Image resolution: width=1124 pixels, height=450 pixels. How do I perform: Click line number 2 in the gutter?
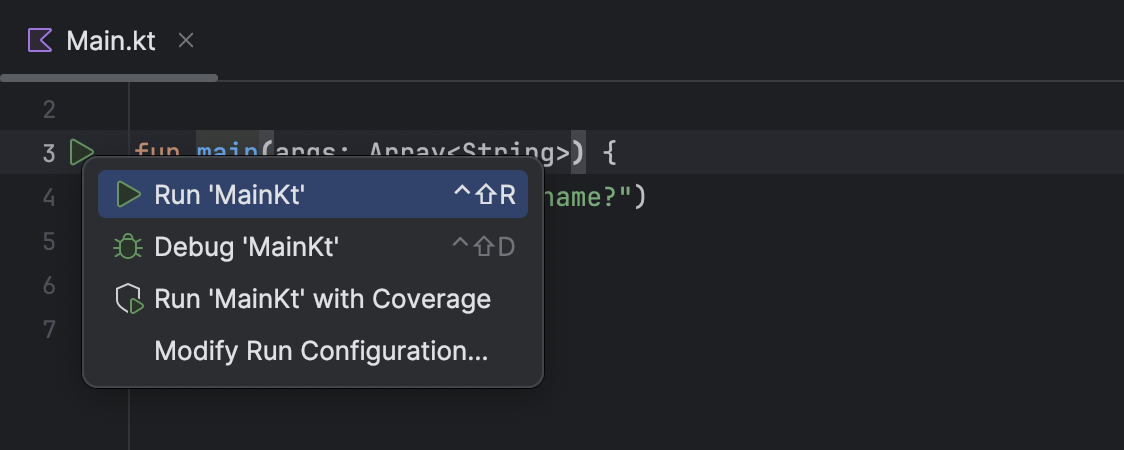(50, 110)
